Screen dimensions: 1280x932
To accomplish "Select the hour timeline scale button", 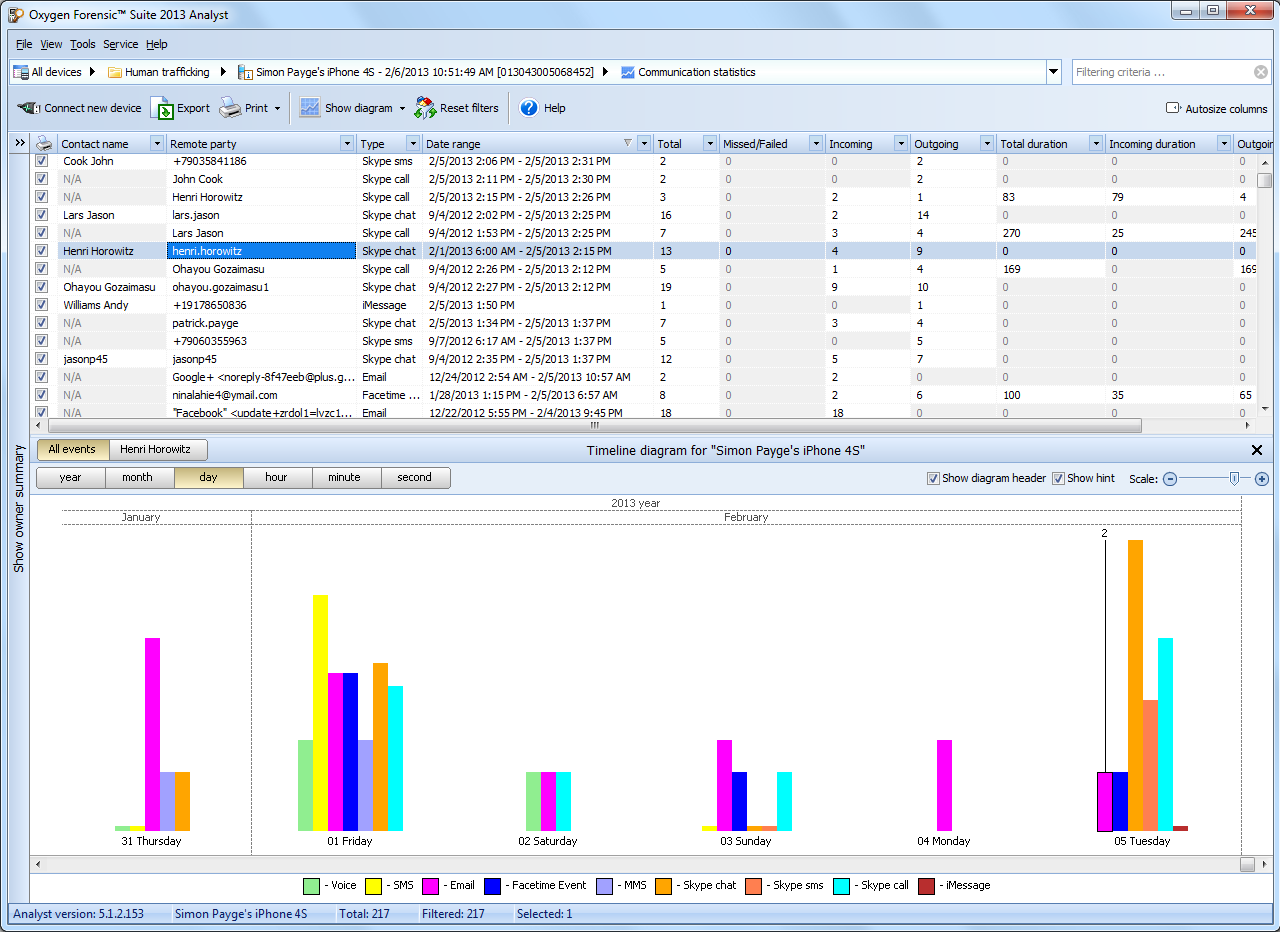I will click(276, 477).
